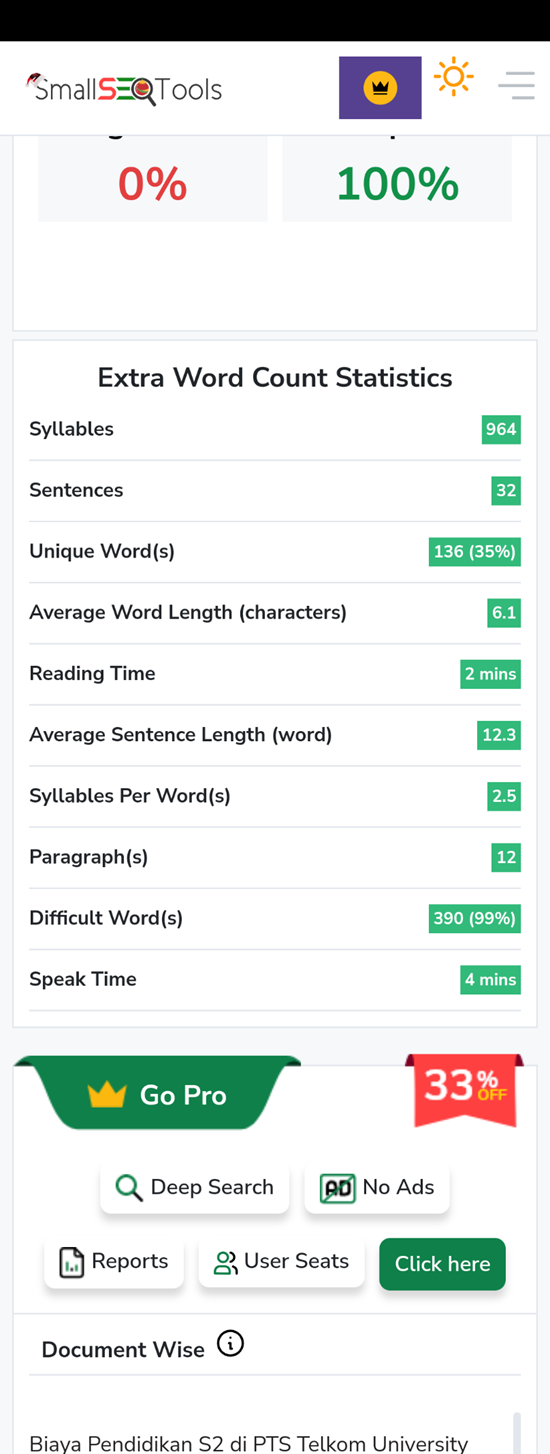
Task: Click the crossed-out AD icon
Action: (338, 1188)
